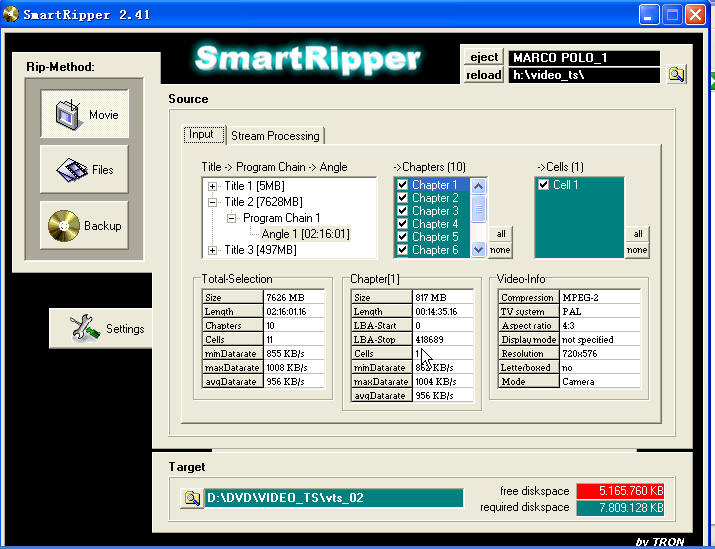Open the Stream Processing tab
Image resolution: width=715 pixels, height=549 pixels.
click(x=275, y=135)
